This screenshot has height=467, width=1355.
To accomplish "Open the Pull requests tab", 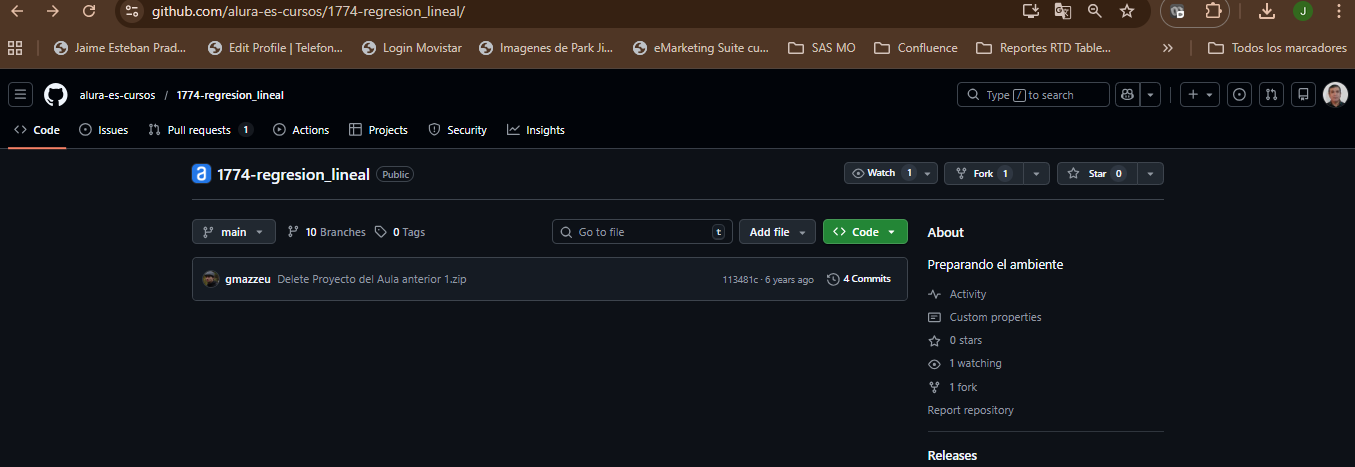I will coord(200,130).
